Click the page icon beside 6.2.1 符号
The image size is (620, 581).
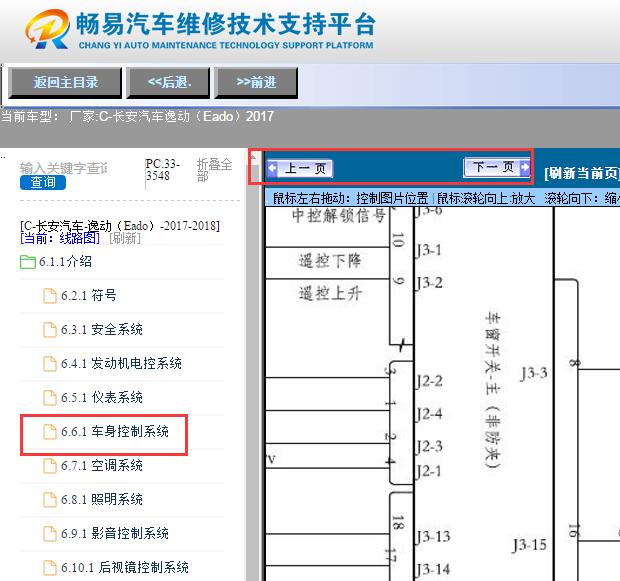pyautogui.click(x=50, y=296)
